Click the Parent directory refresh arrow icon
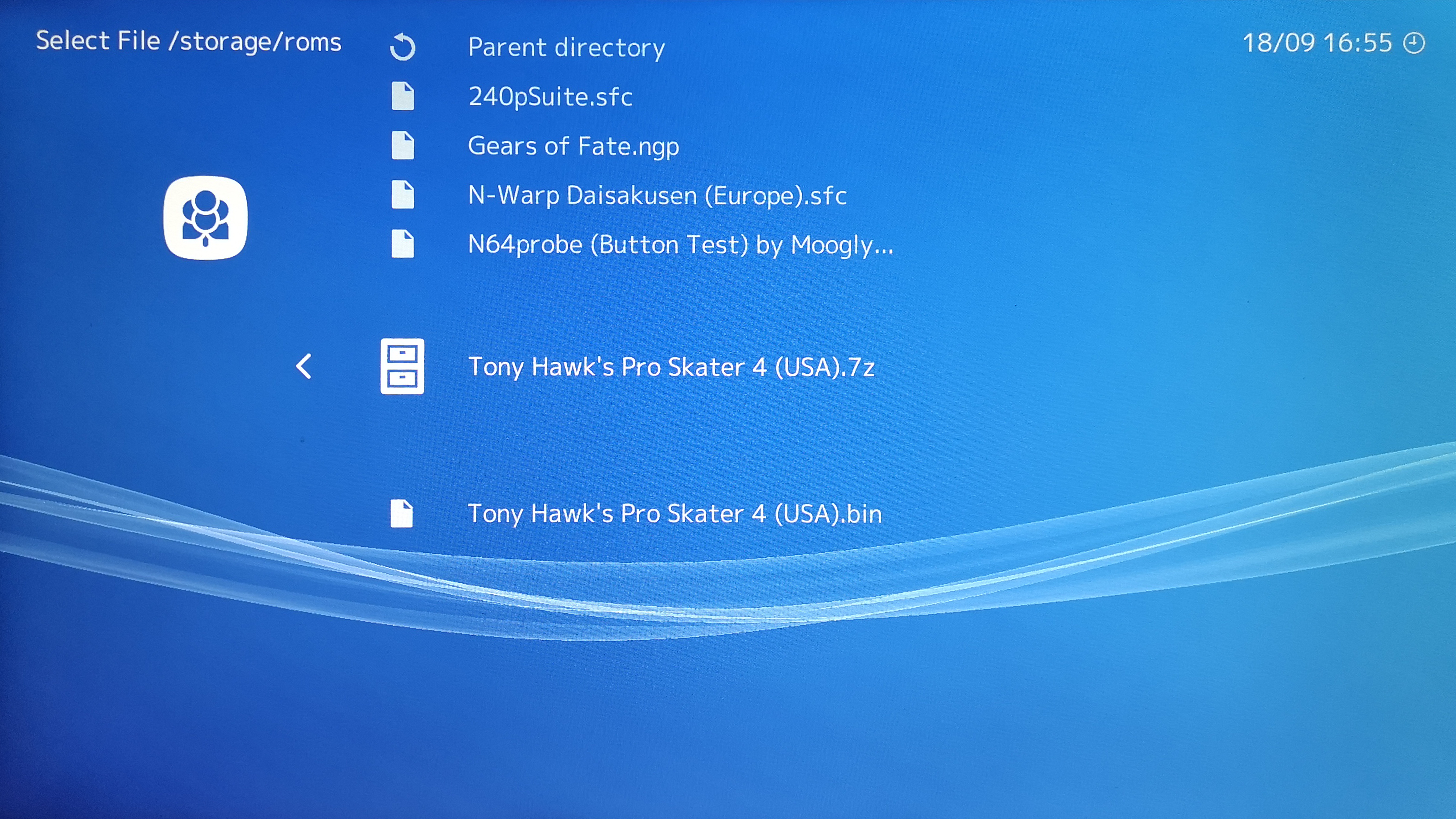This screenshot has width=1456, height=819. click(403, 47)
